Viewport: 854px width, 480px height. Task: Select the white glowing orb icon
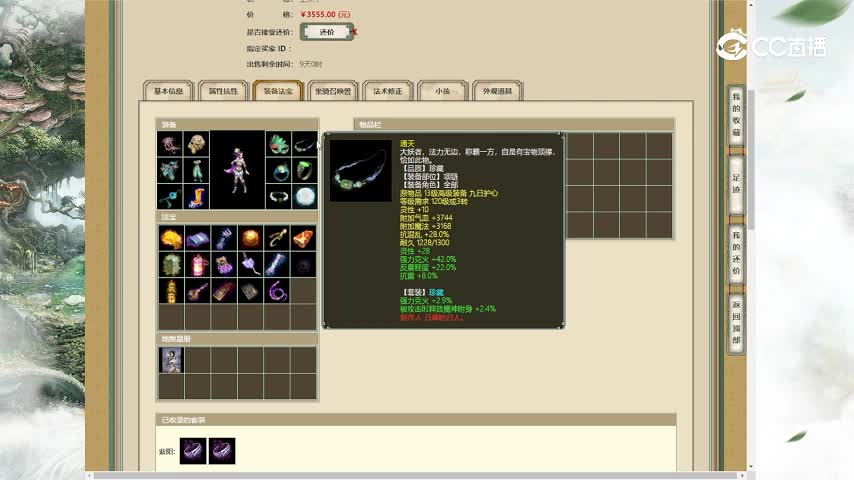click(304, 197)
